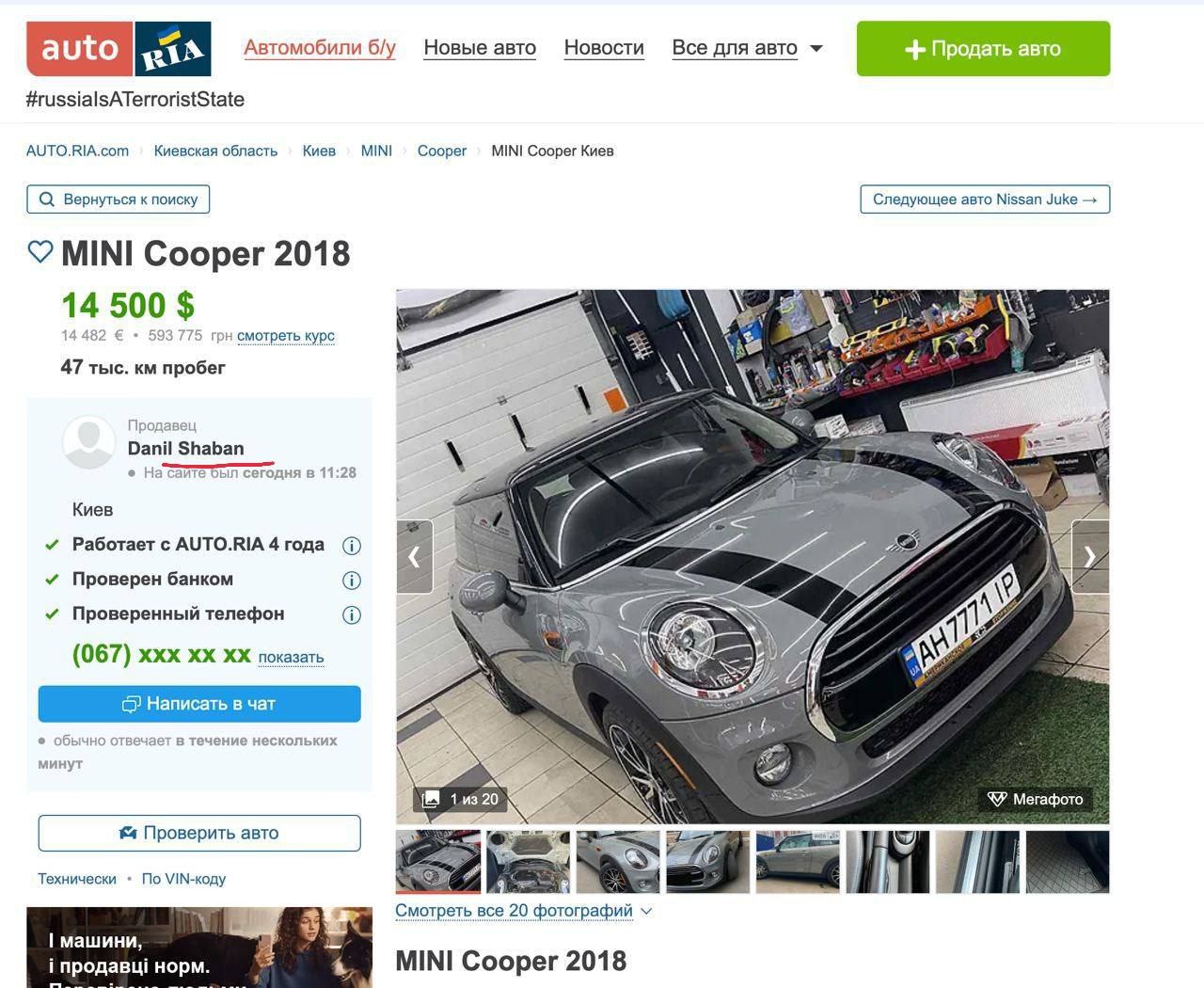Open Следующее авто Nissan Juke

(x=985, y=199)
